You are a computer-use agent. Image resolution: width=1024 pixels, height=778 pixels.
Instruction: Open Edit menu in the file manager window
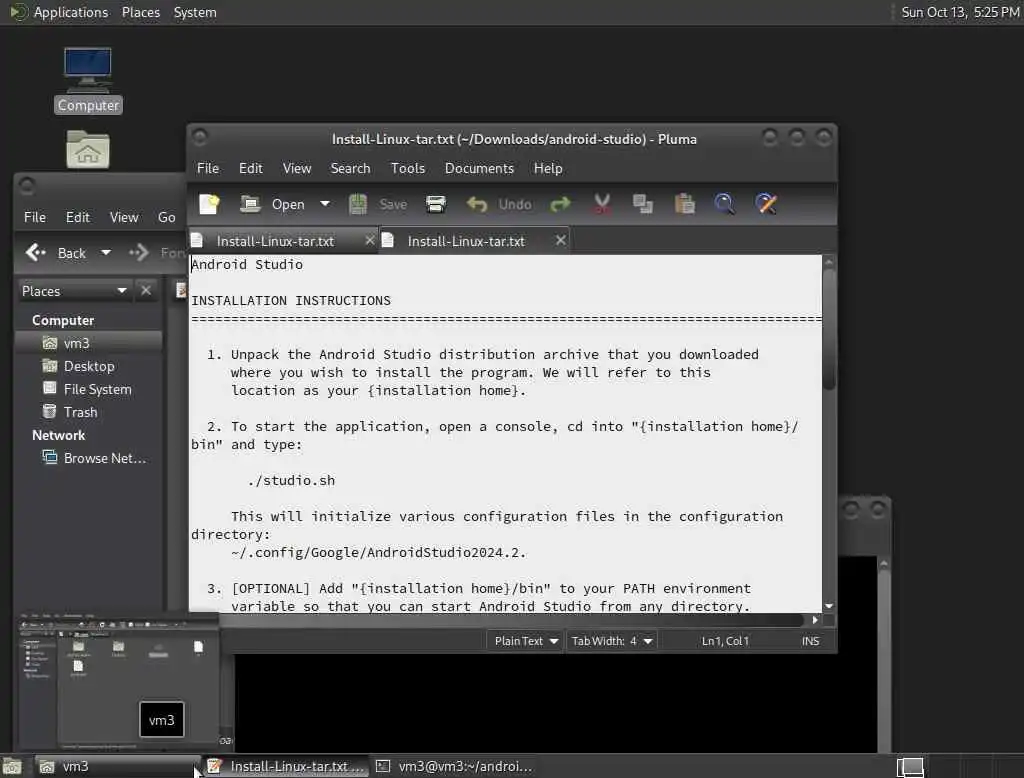(78, 218)
